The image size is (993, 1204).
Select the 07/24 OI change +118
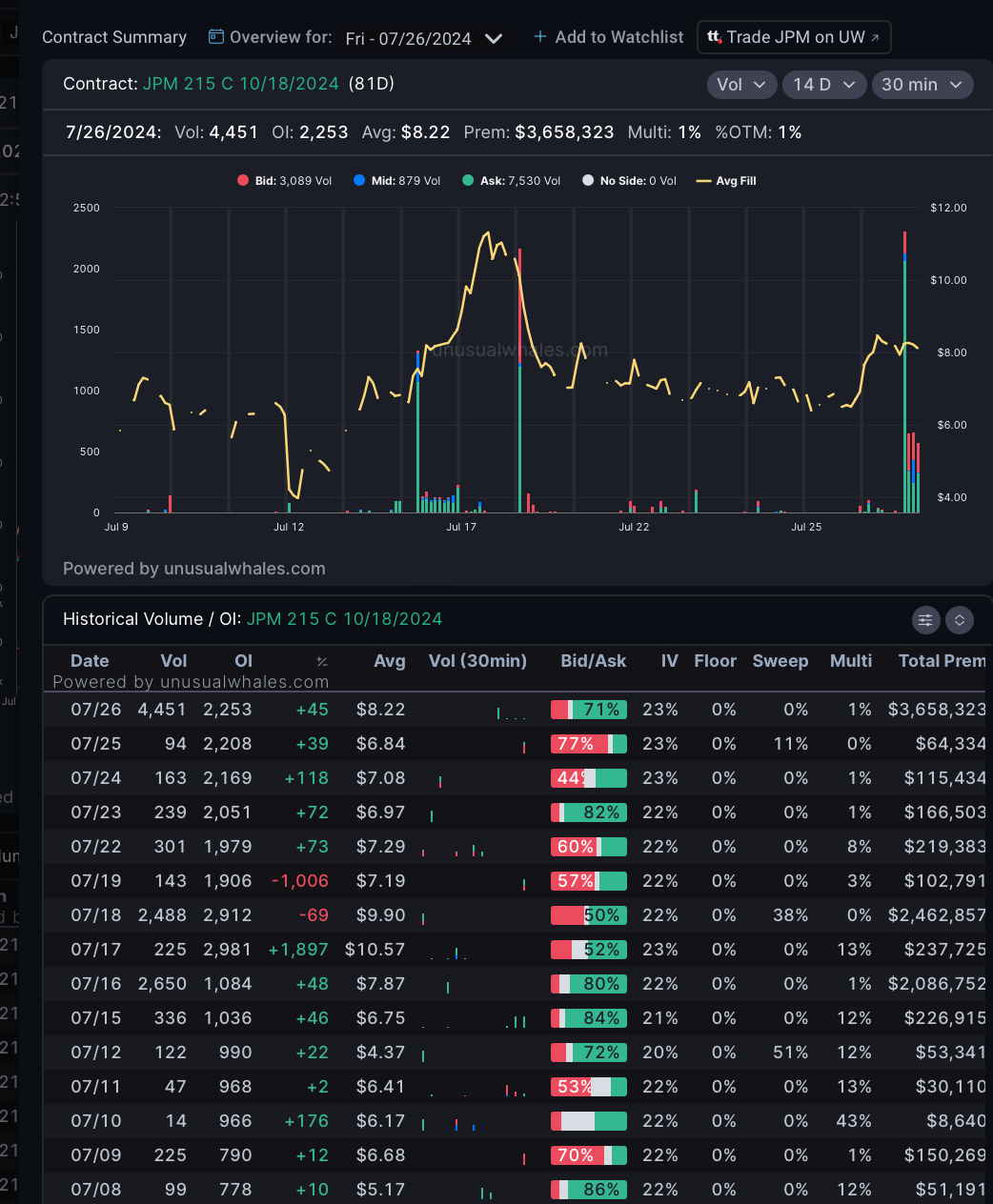(307, 778)
